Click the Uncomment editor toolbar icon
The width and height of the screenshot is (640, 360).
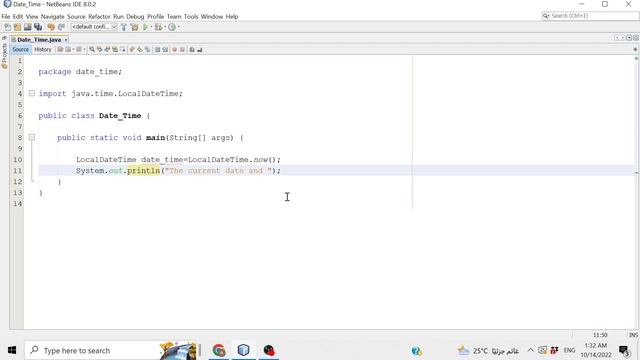(x=200, y=49)
